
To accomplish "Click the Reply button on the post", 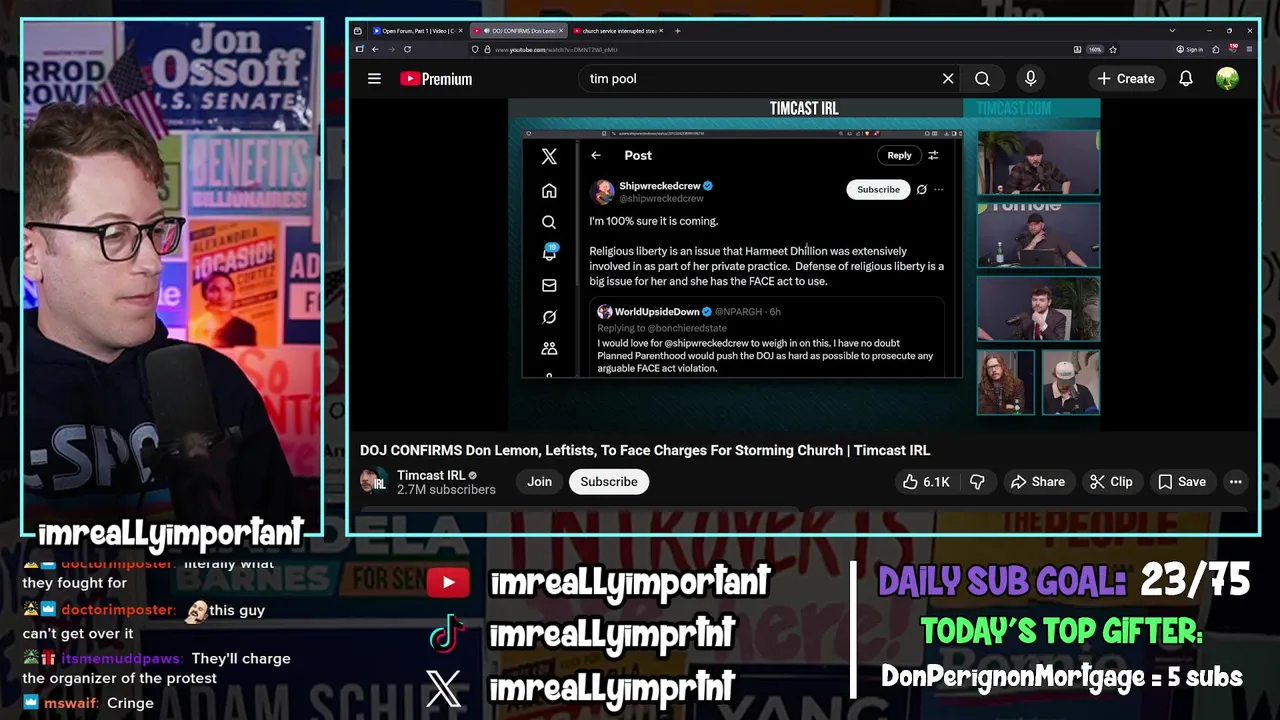I will [899, 155].
